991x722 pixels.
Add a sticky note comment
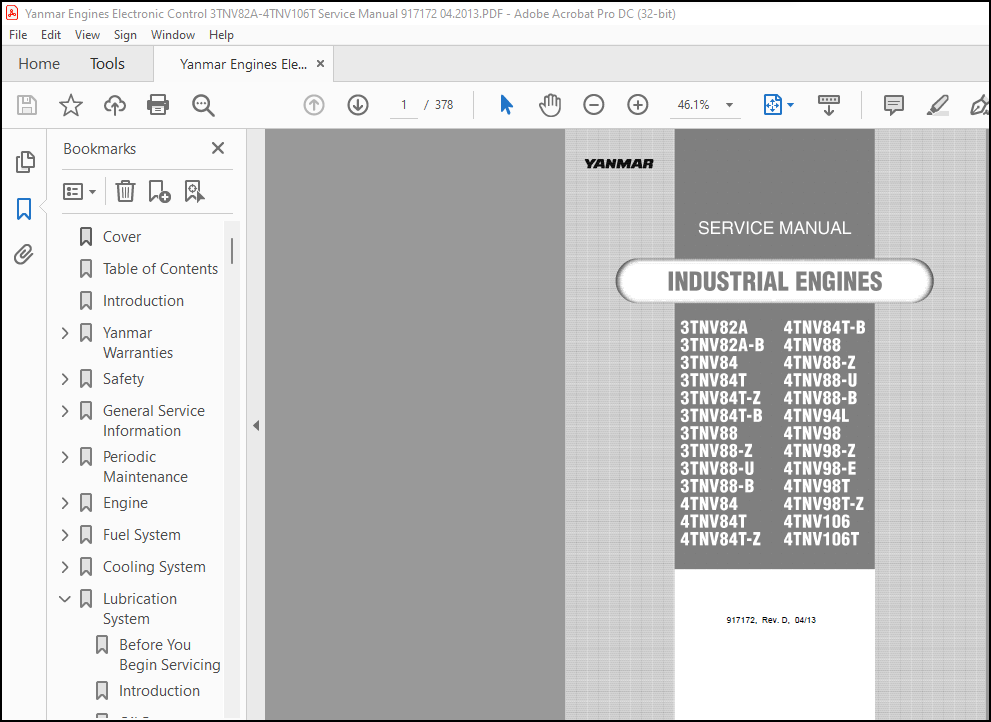[894, 105]
